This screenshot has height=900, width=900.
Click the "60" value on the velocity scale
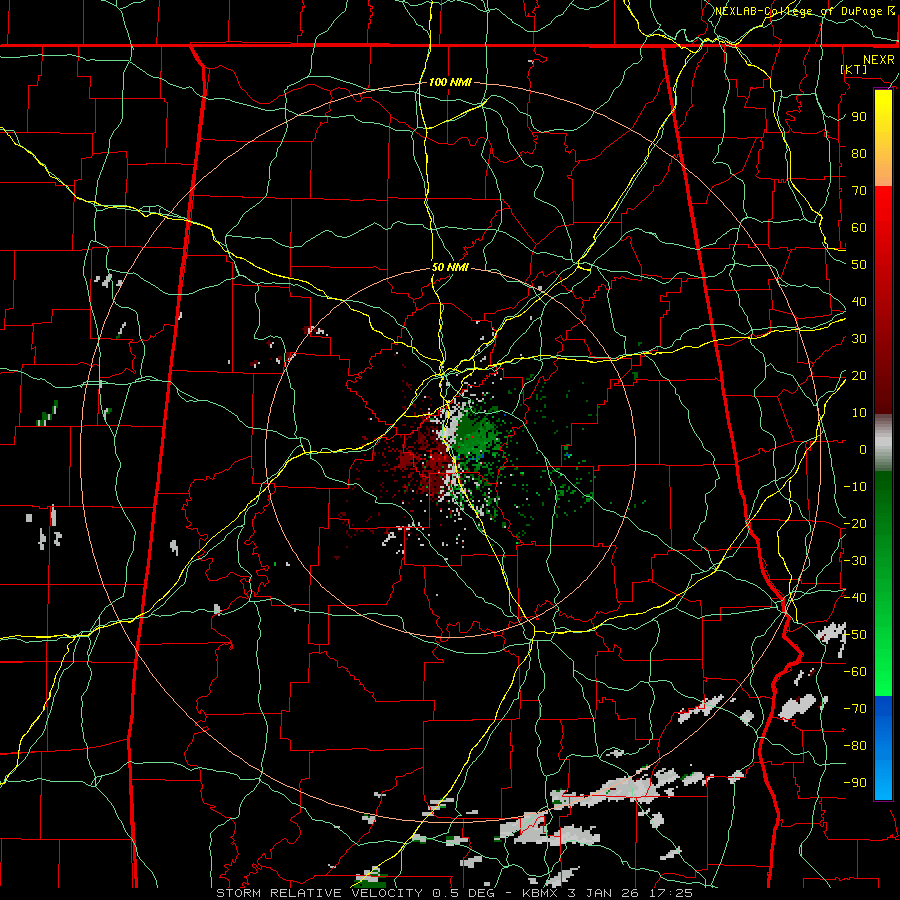[859, 228]
